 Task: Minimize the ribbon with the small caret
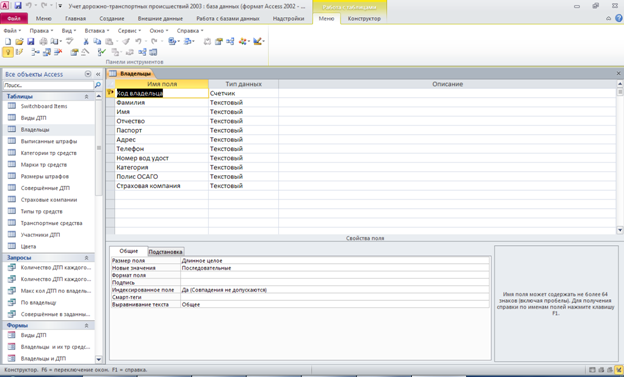pyautogui.click(x=608, y=18)
